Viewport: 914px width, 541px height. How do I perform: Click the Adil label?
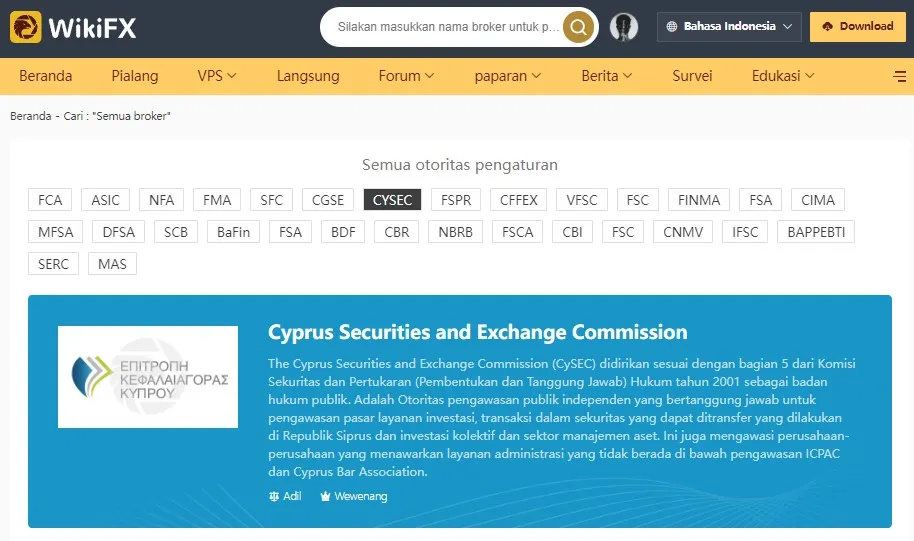(292, 496)
